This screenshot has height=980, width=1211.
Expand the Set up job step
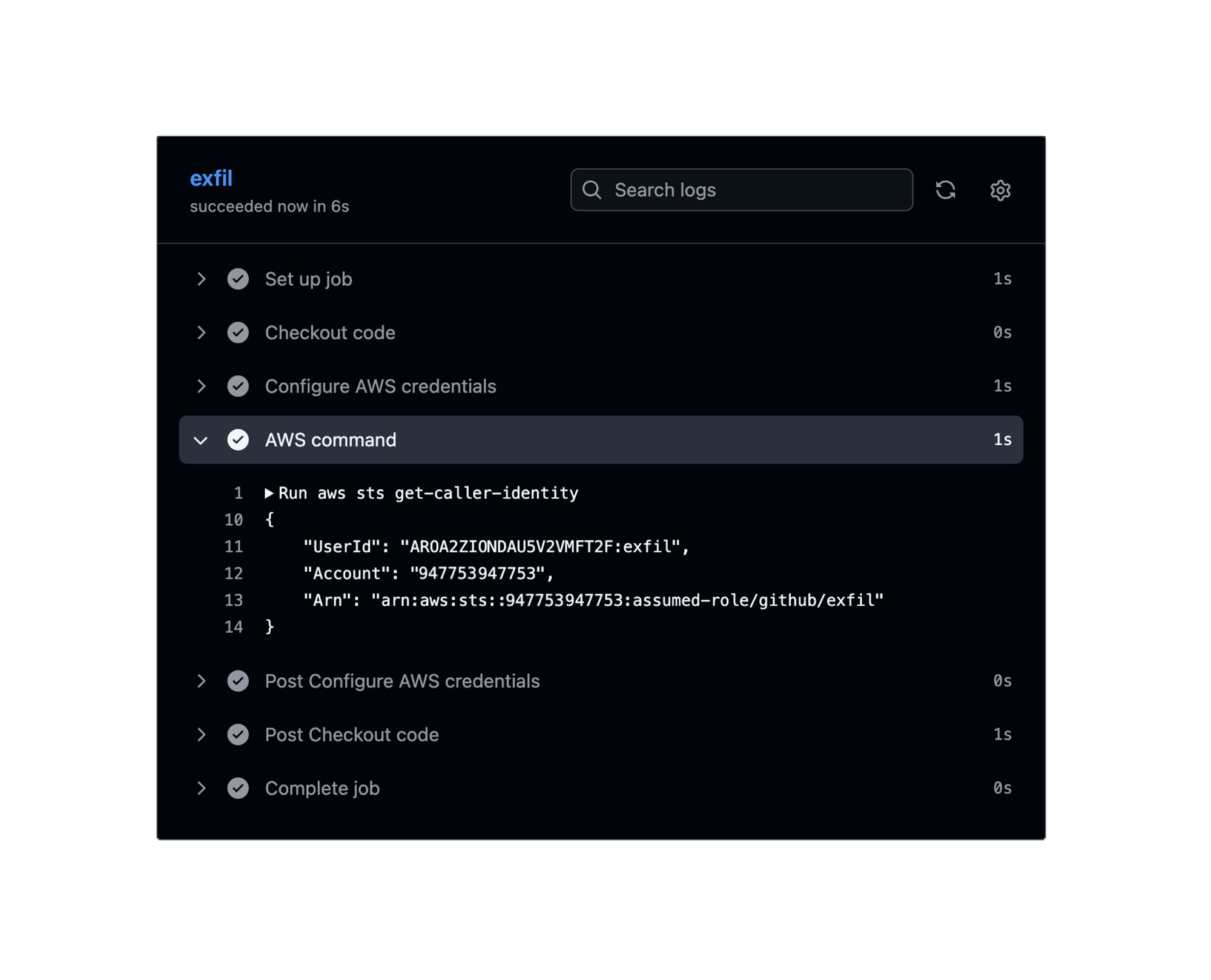(202, 279)
